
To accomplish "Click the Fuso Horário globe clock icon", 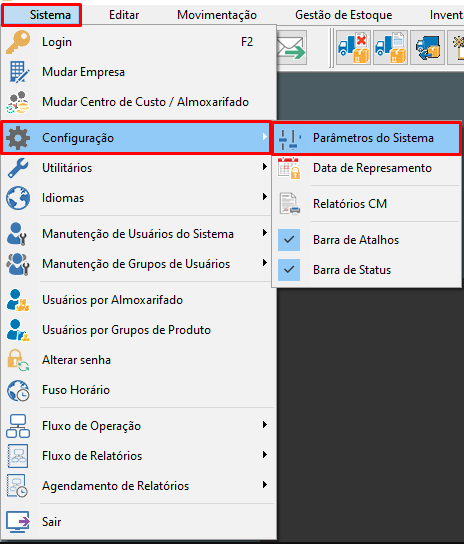I will point(18,390).
